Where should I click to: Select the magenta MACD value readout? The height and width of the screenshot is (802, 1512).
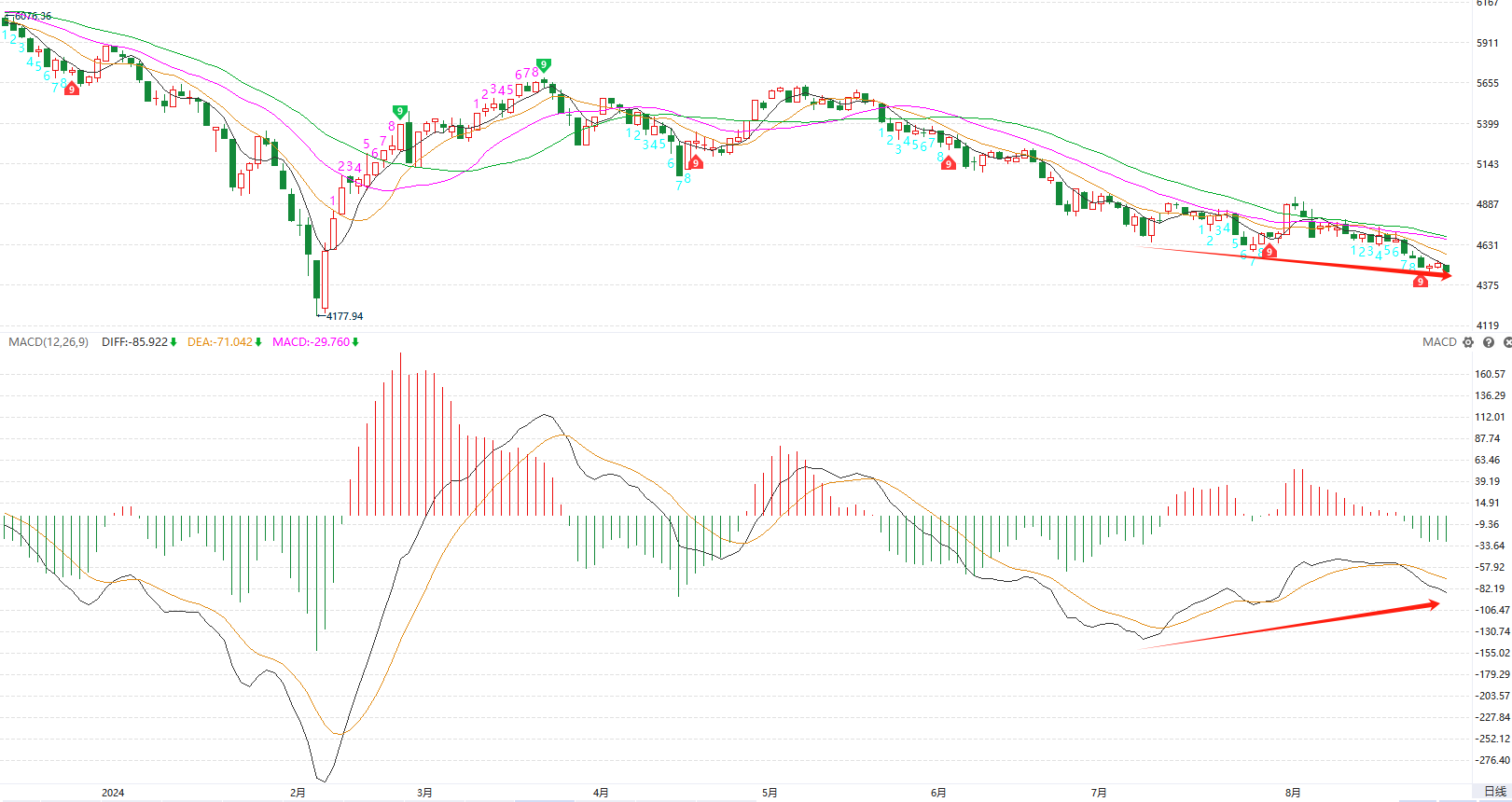[x=315, y=342]
